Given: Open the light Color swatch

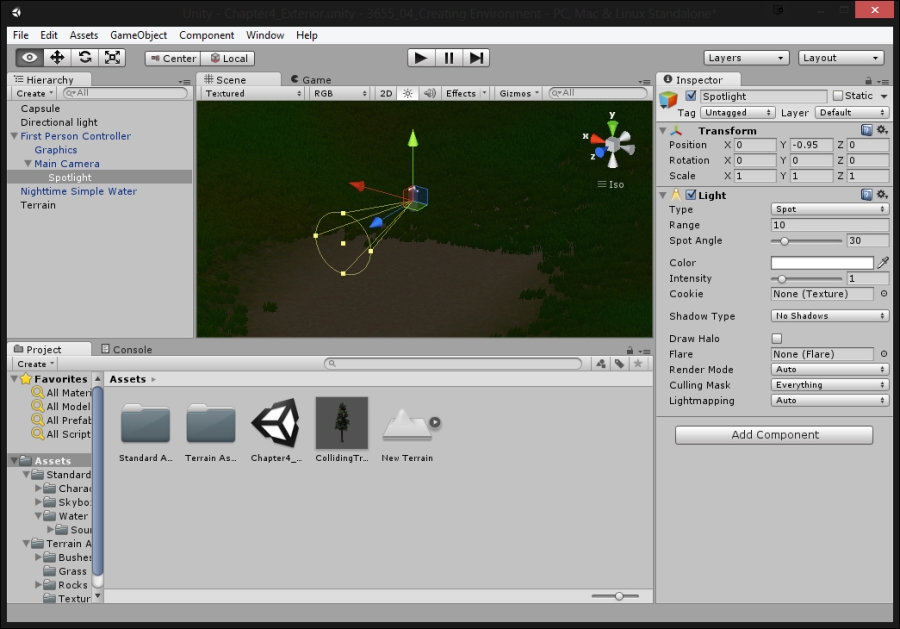Looking at the screenshot, I should coord(822,263).
